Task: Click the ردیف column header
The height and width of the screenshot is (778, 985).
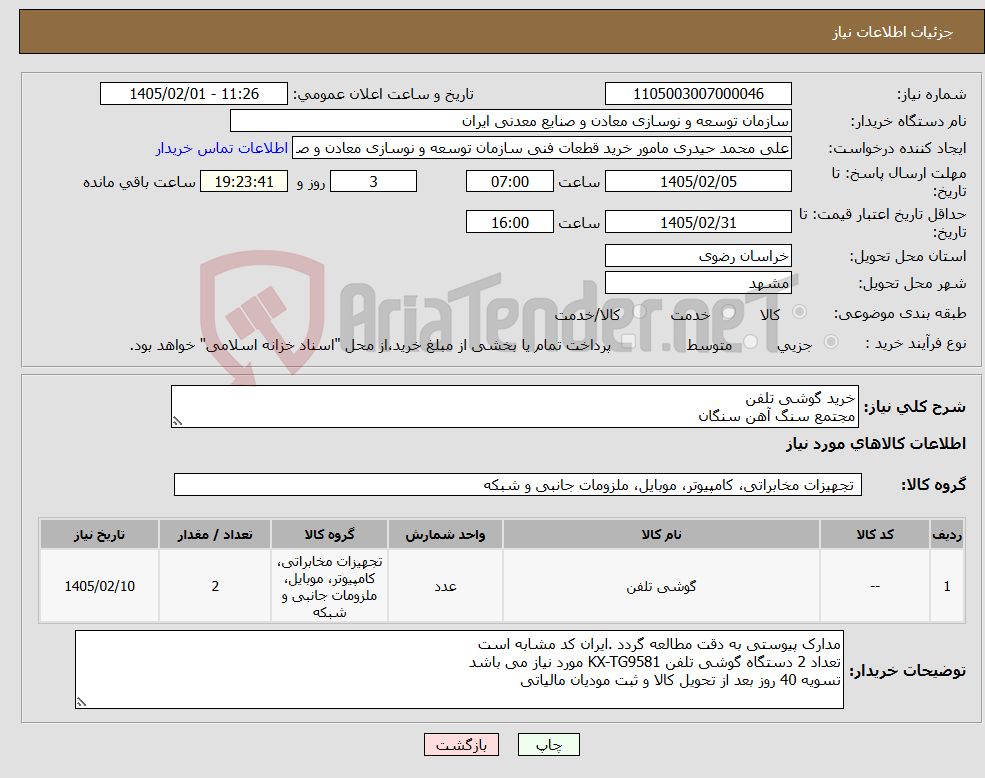Action: (947, 535)
